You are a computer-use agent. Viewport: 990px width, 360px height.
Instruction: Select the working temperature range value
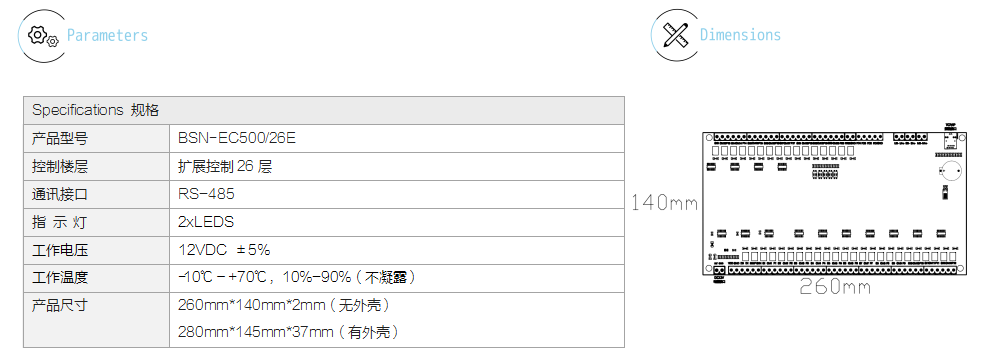(297, 277)
